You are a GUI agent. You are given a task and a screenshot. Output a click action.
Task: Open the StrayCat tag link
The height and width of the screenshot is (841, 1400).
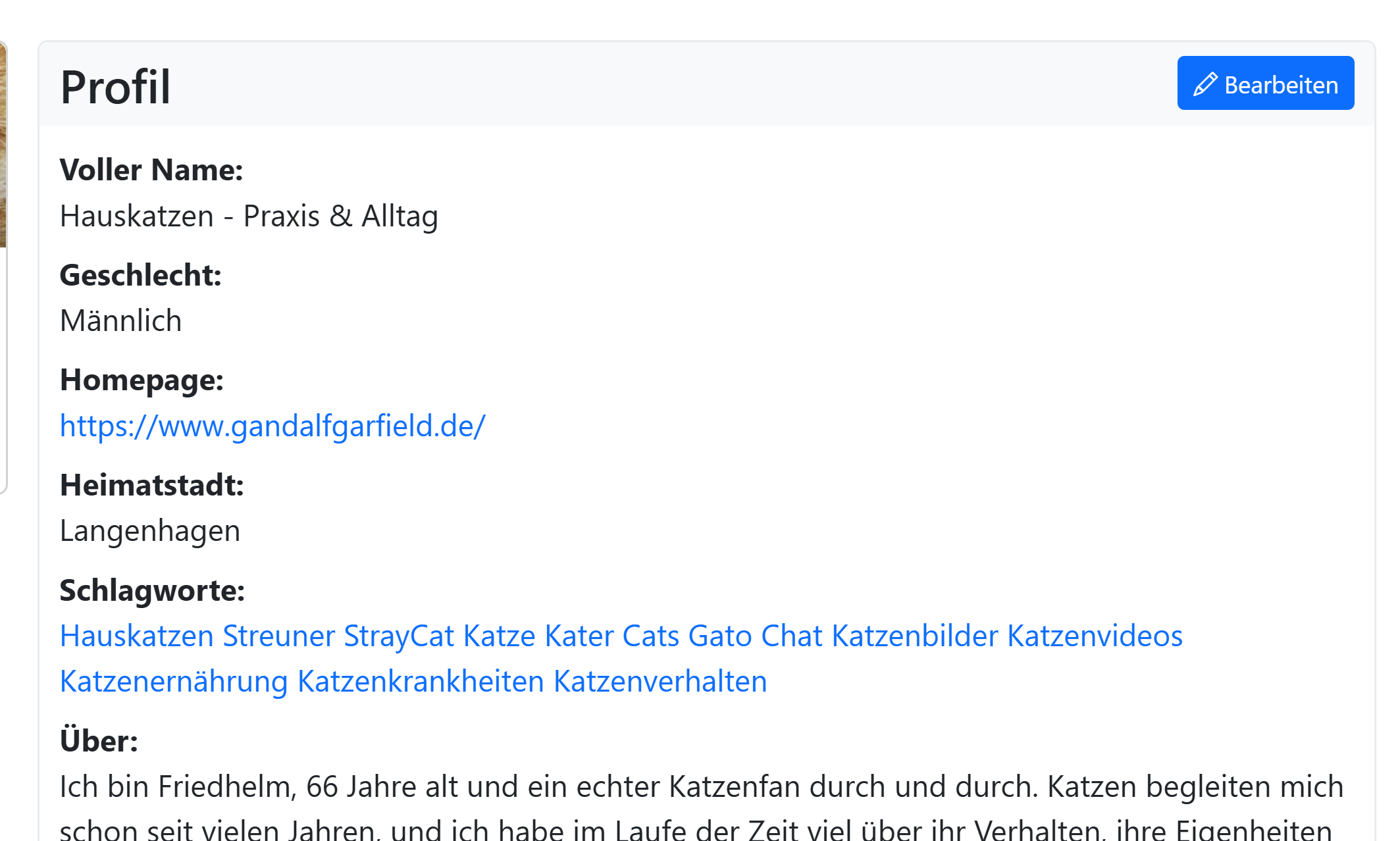[x=399, y=636]
